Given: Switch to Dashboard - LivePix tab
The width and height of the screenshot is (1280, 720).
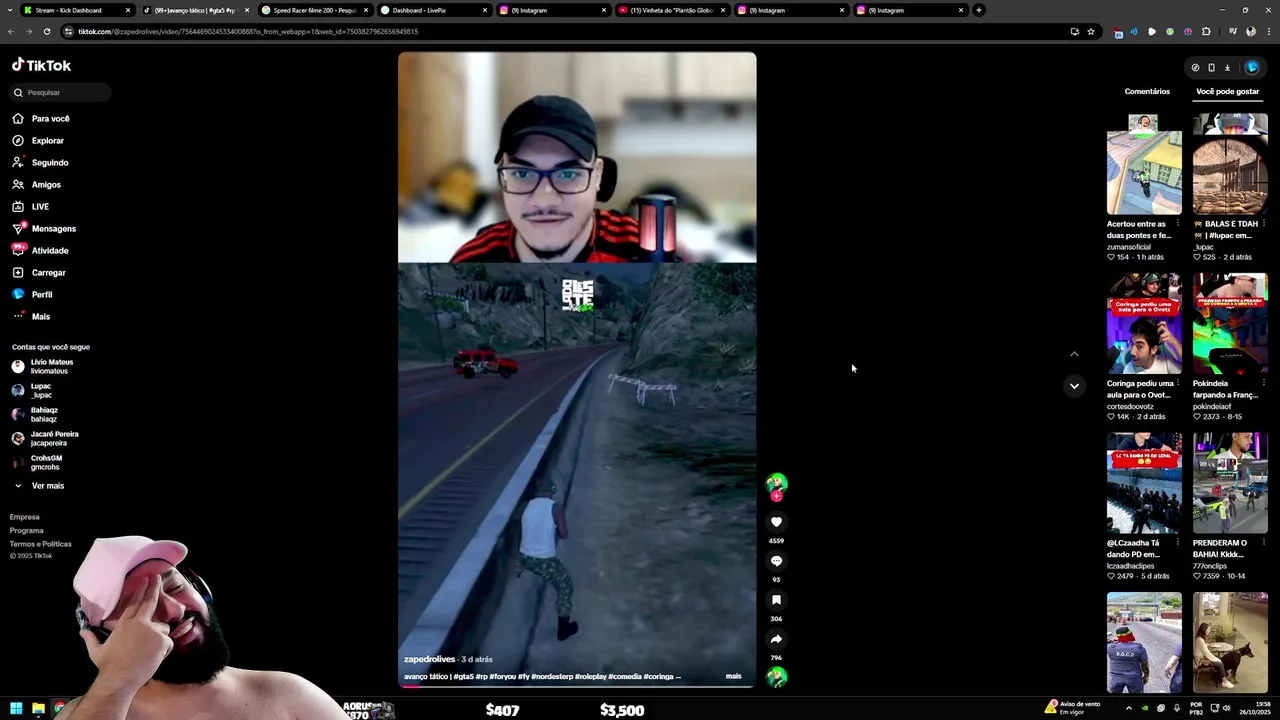Looking at the screenshot, I should [434, 10].
